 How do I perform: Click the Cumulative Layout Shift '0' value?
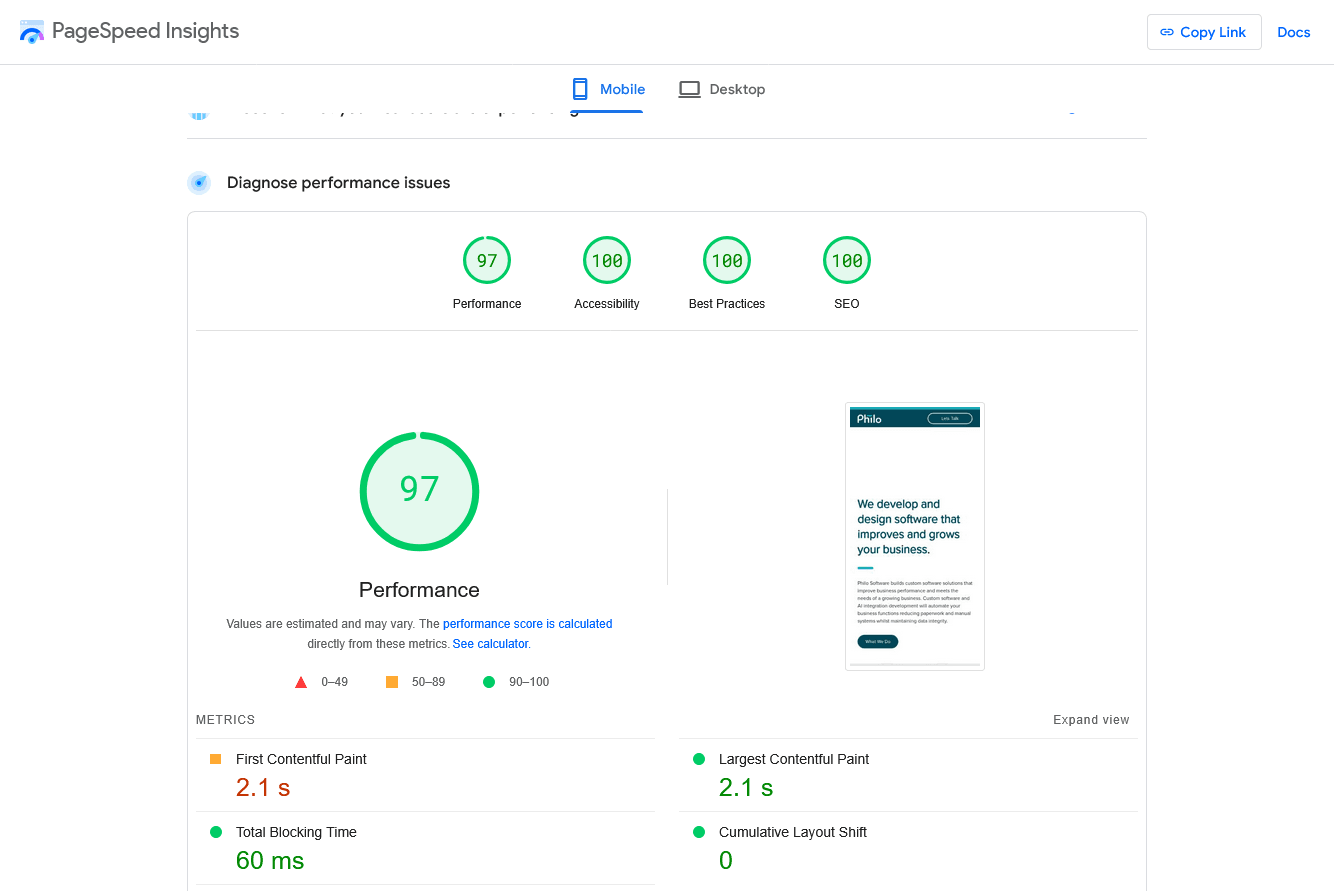click(x=726, y=860)
